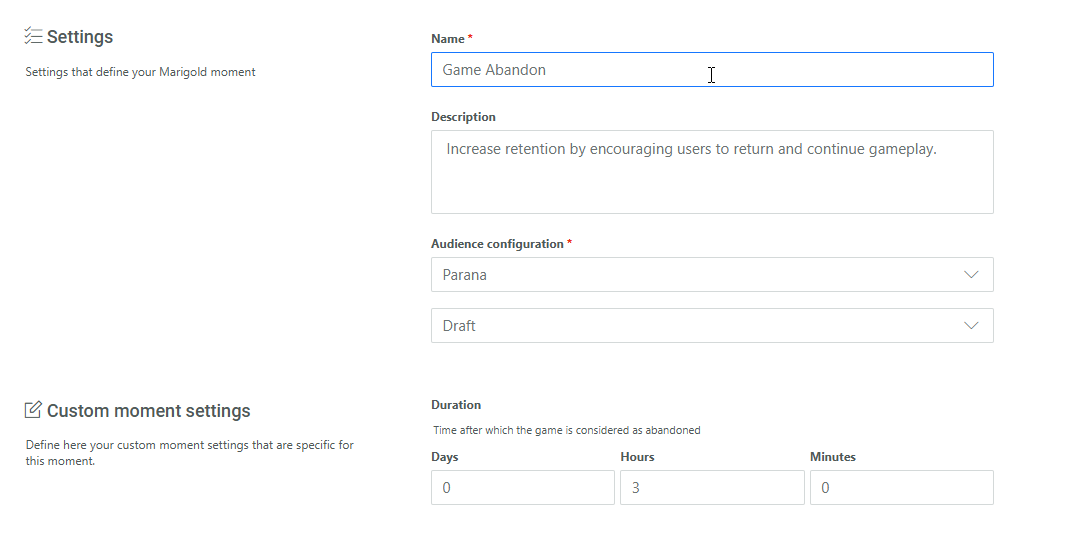The width and height of the screenshot is (1079, 550).
Task: Click the Custom moment settings heading
Action: (148, 411)
